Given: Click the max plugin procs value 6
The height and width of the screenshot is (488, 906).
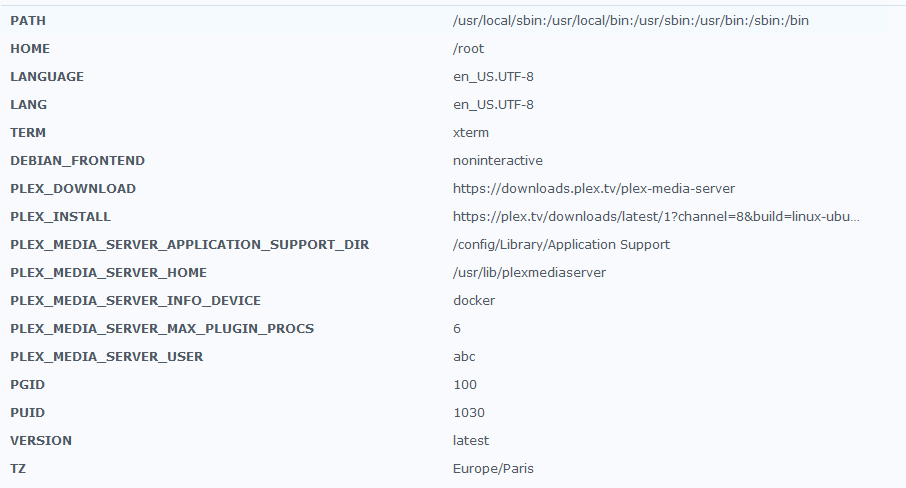Looking at the screenshot, I should tap(457, 329).
